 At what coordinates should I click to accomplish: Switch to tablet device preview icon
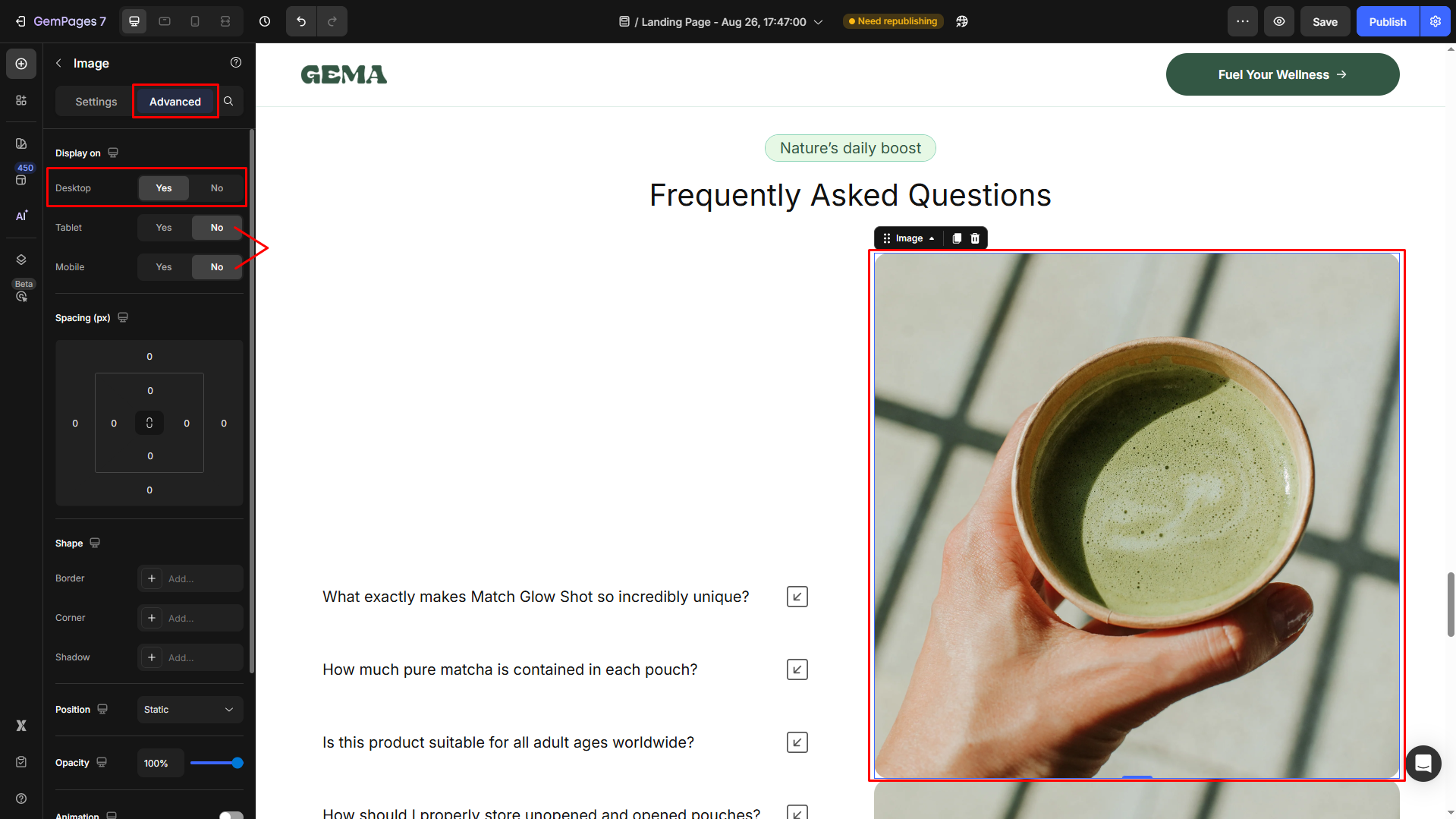click(165, 21)
